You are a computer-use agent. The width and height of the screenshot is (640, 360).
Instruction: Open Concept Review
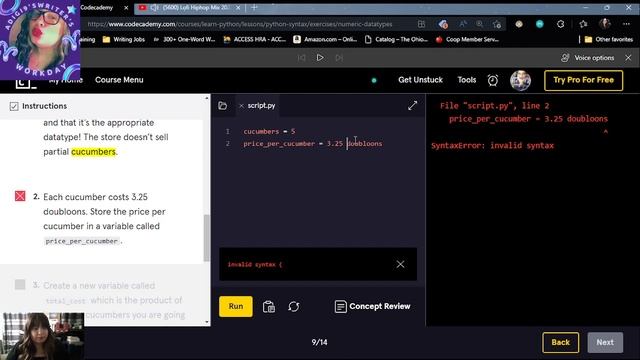372,307
